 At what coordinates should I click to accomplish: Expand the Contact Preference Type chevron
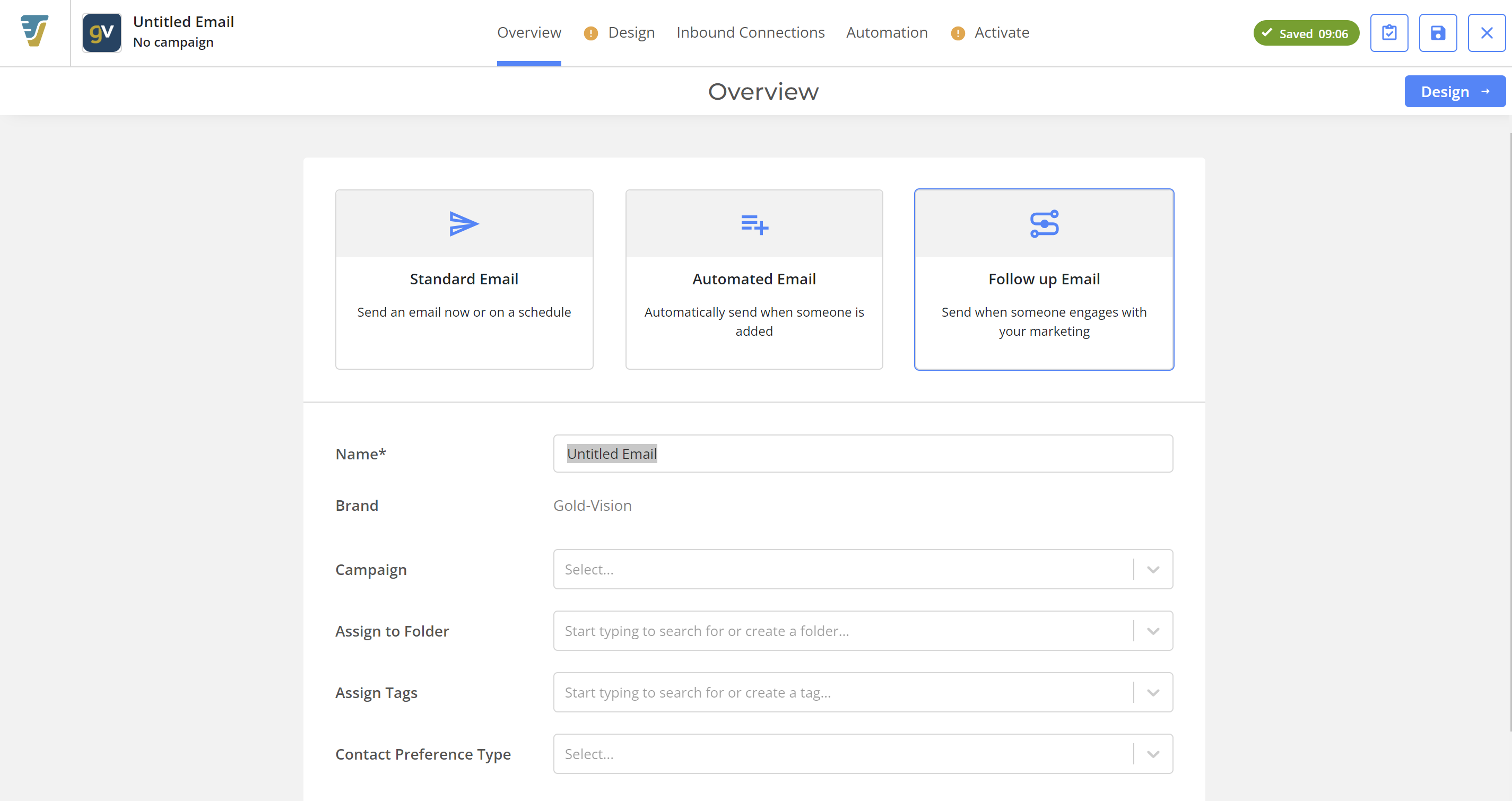[x=1153, y=754]
